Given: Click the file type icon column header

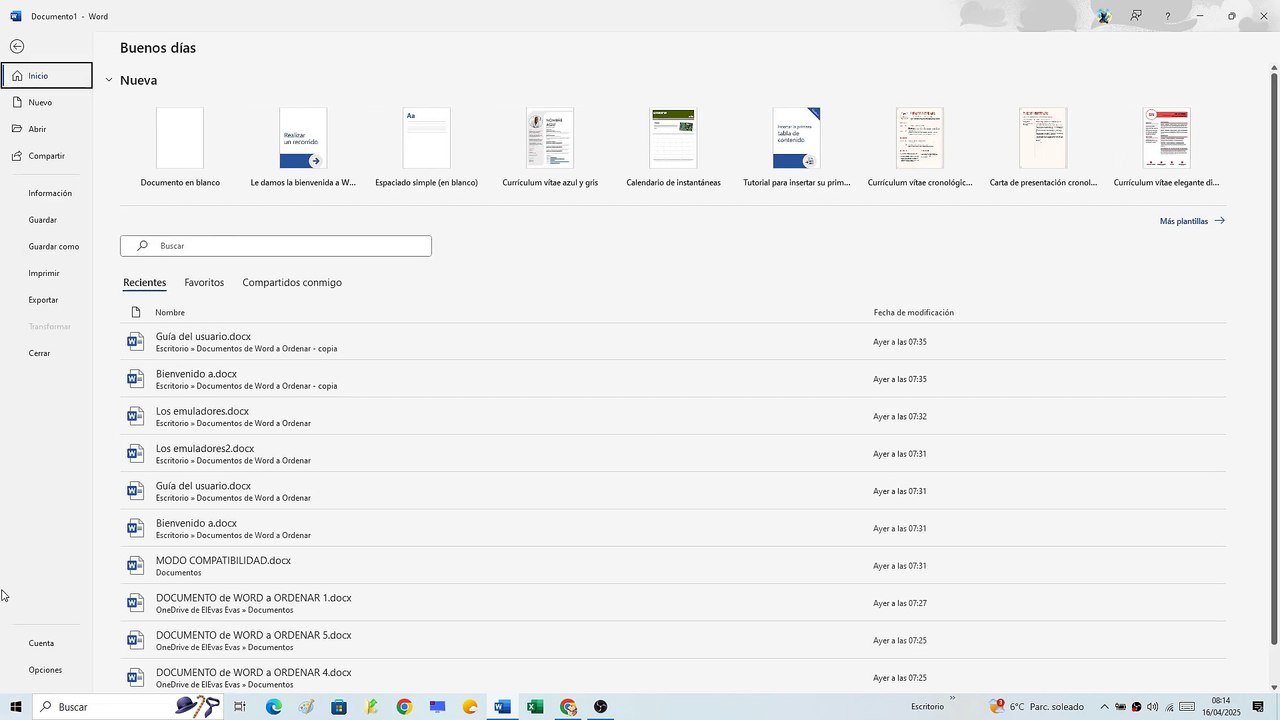Looking at the screenshot, I should [x=136, y=312].
